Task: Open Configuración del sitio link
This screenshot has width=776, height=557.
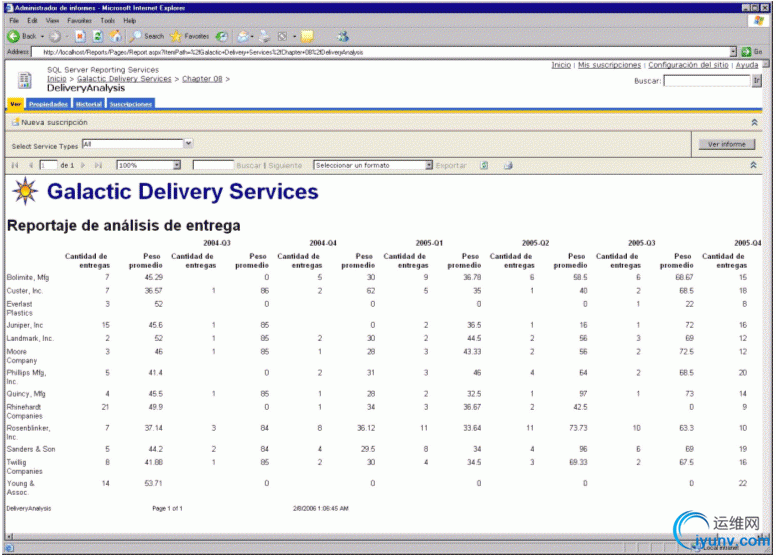Action: click(x=688, y=65)
